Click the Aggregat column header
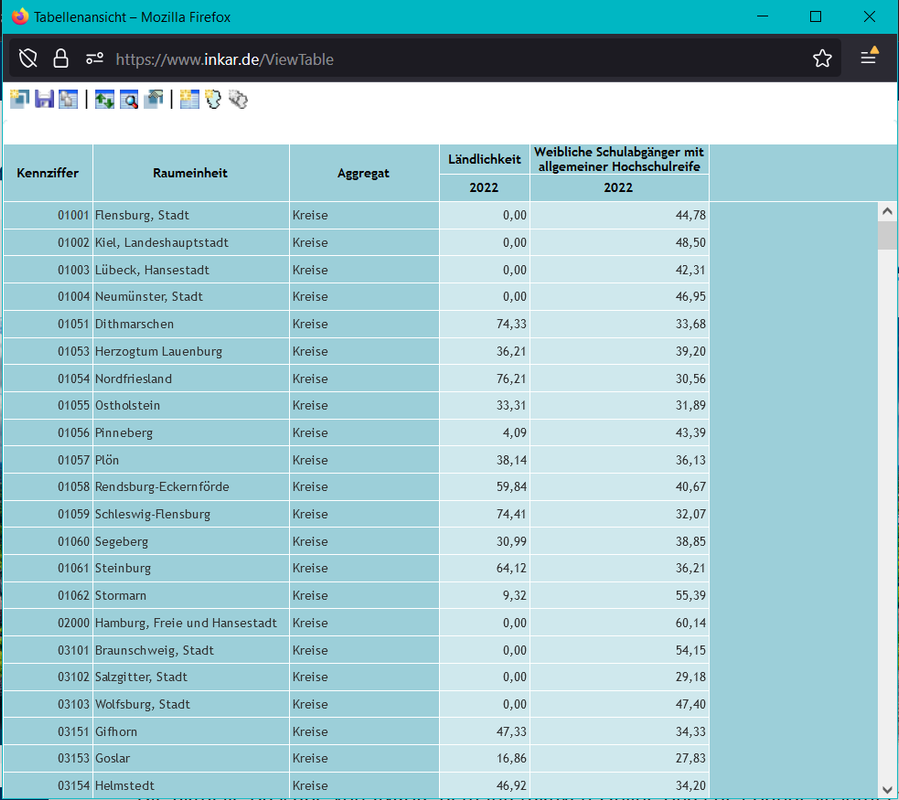The width and height of the screenshot is (899, 800). [363, 173]
